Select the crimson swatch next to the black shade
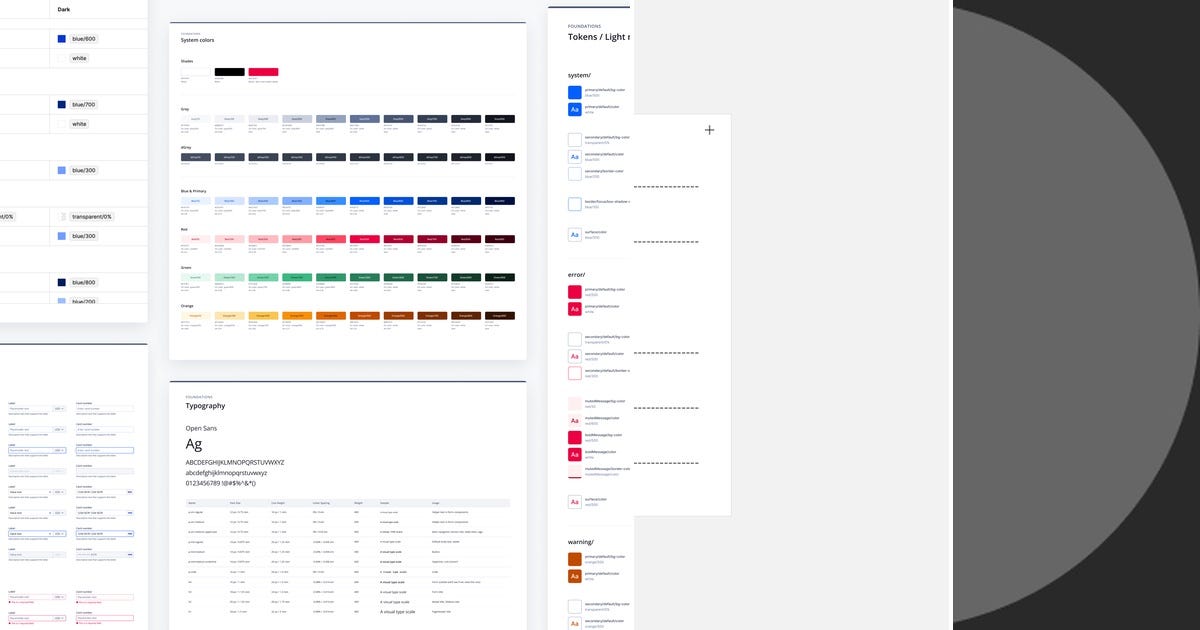The width and height of the screenshot is (1200, 630). click(262, 73)
